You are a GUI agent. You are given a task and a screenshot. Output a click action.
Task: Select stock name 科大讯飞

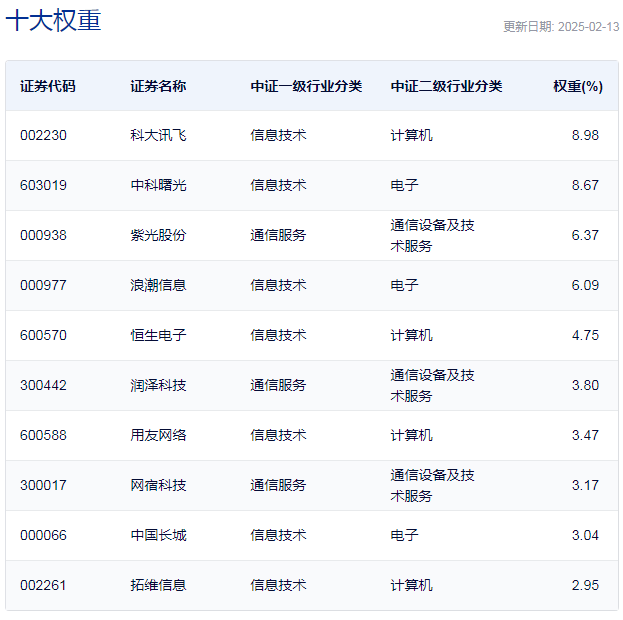pos(158,135)
